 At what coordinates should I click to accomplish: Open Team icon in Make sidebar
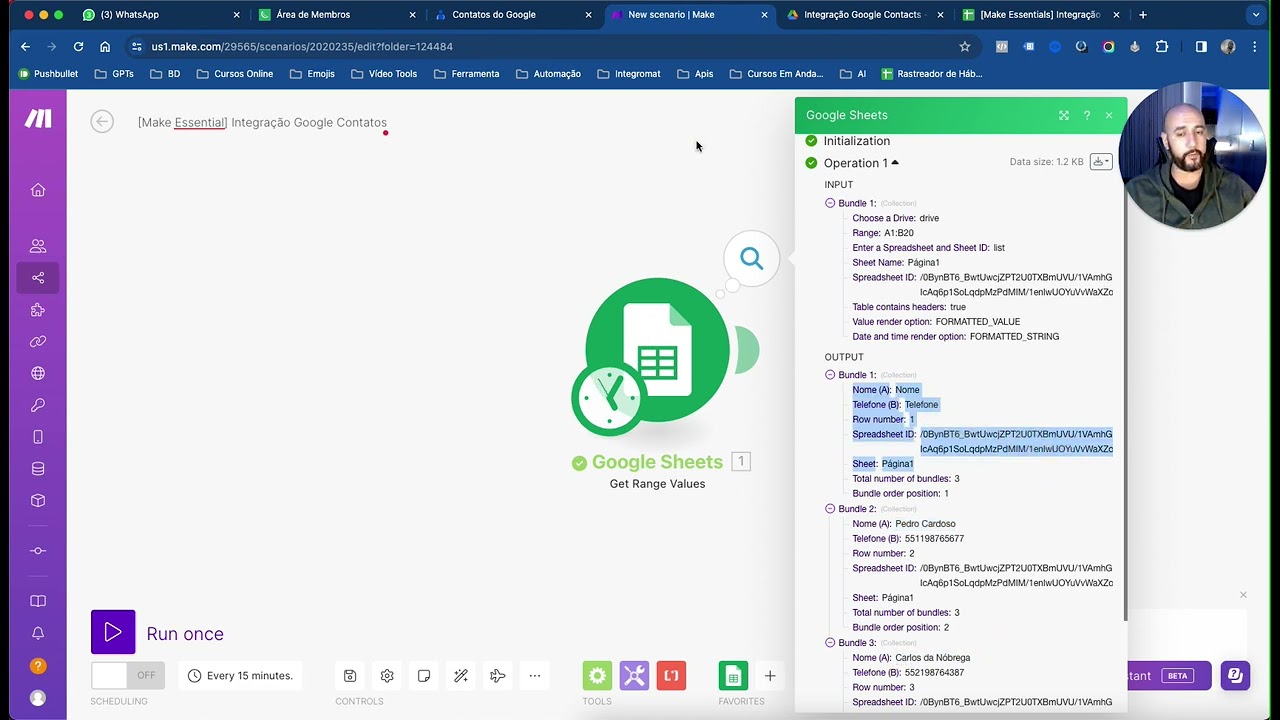pos(38,246)
